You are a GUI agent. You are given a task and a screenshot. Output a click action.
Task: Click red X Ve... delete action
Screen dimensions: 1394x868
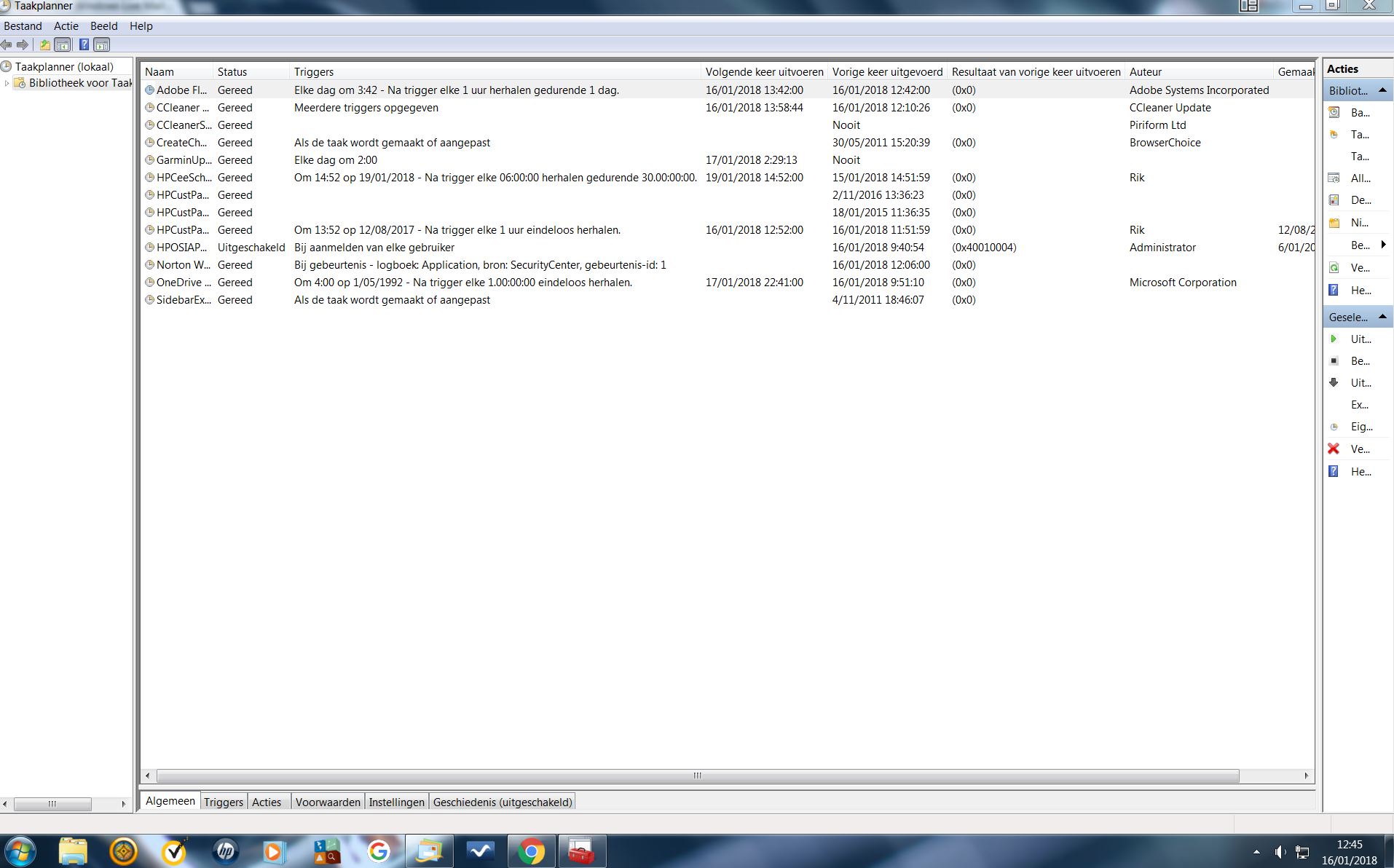pyautogui.click(x=1359, y=449)
